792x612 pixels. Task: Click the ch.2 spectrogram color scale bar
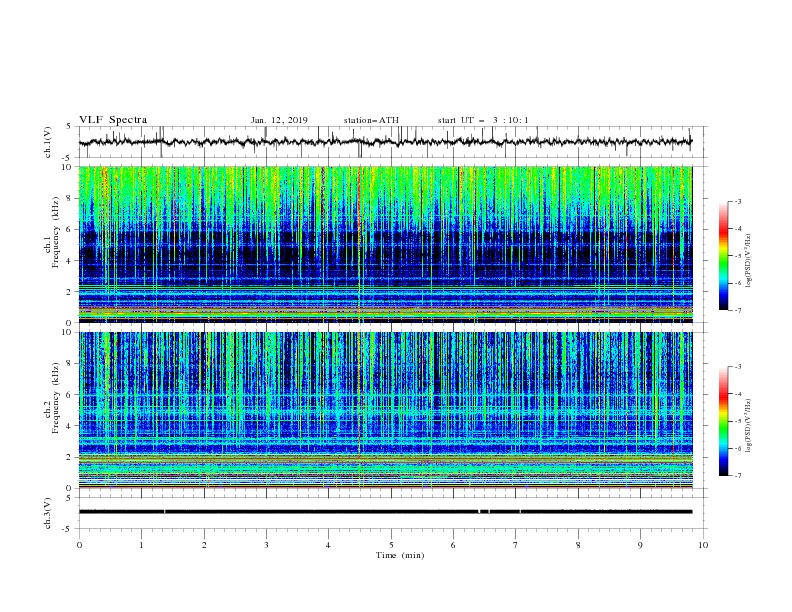[x=724, y=421]
